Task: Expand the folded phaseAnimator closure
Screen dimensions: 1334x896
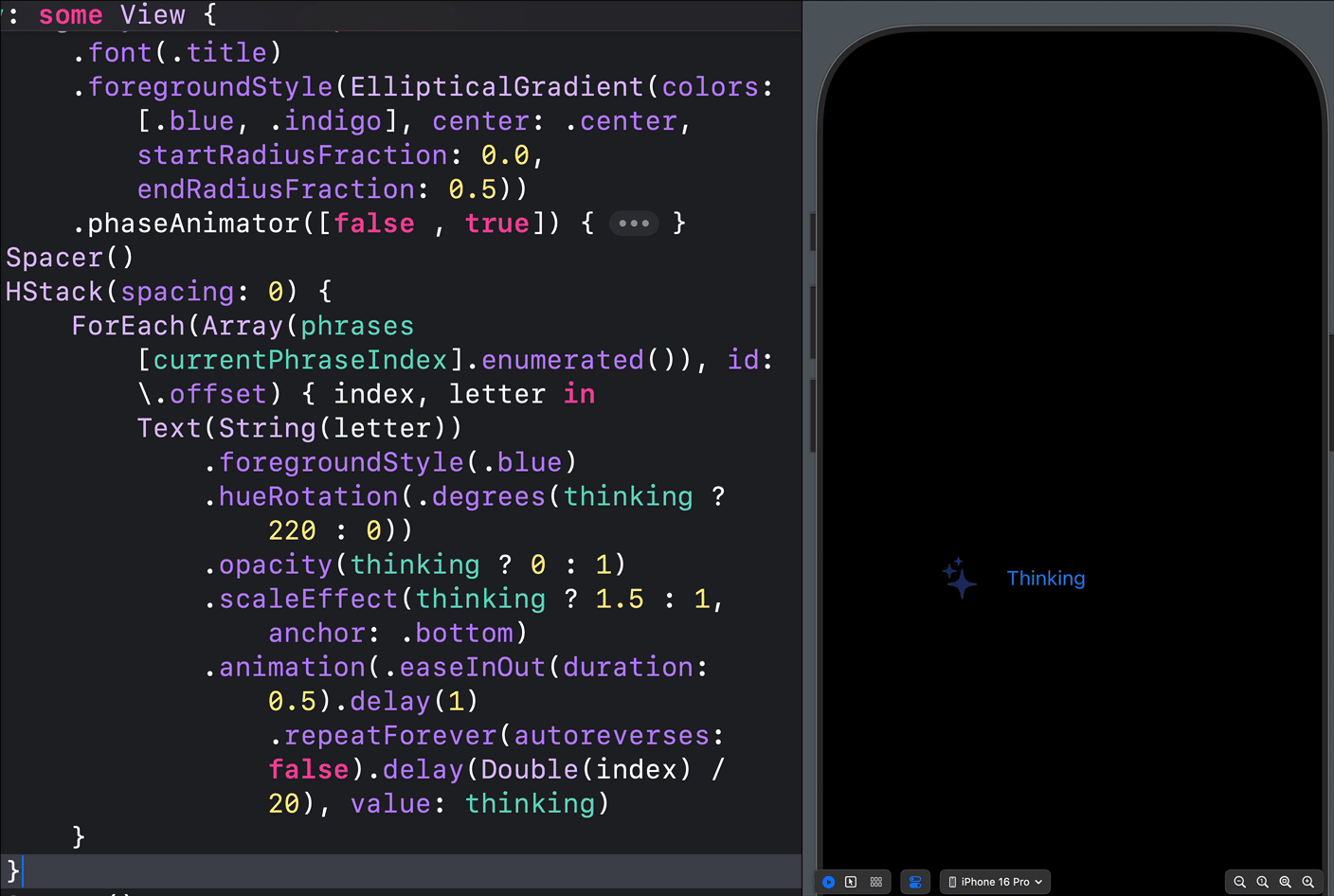Action: (634, 224)
